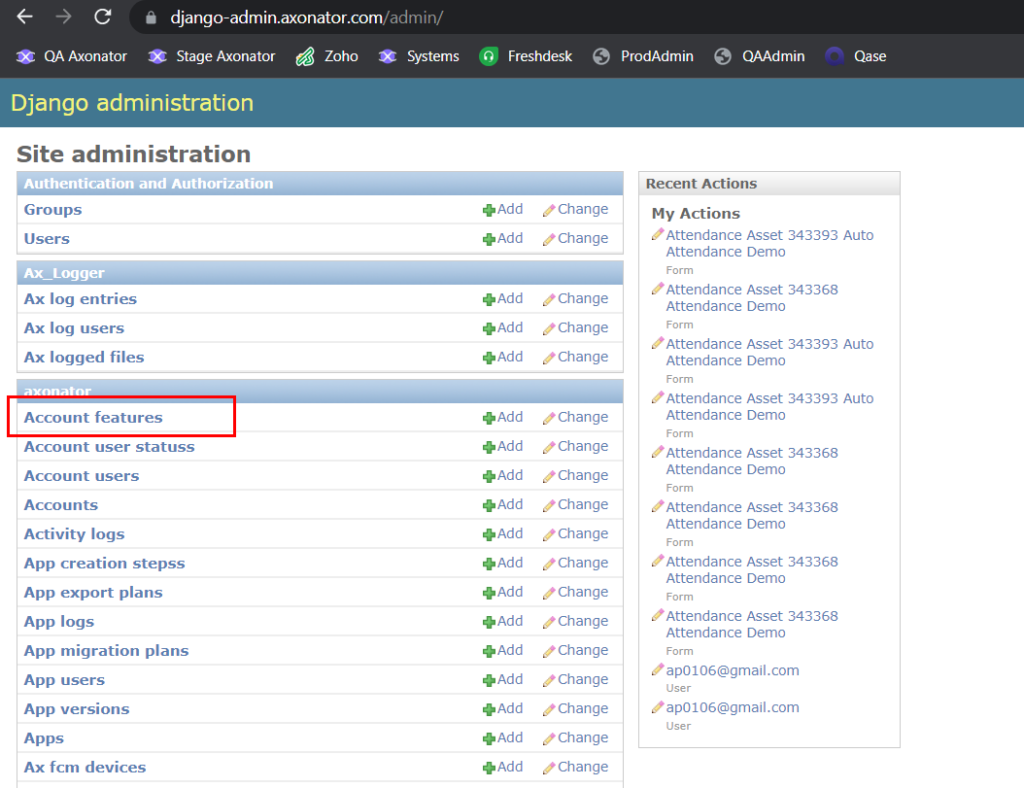Click Change for Ax log users

tap(575, 328)
